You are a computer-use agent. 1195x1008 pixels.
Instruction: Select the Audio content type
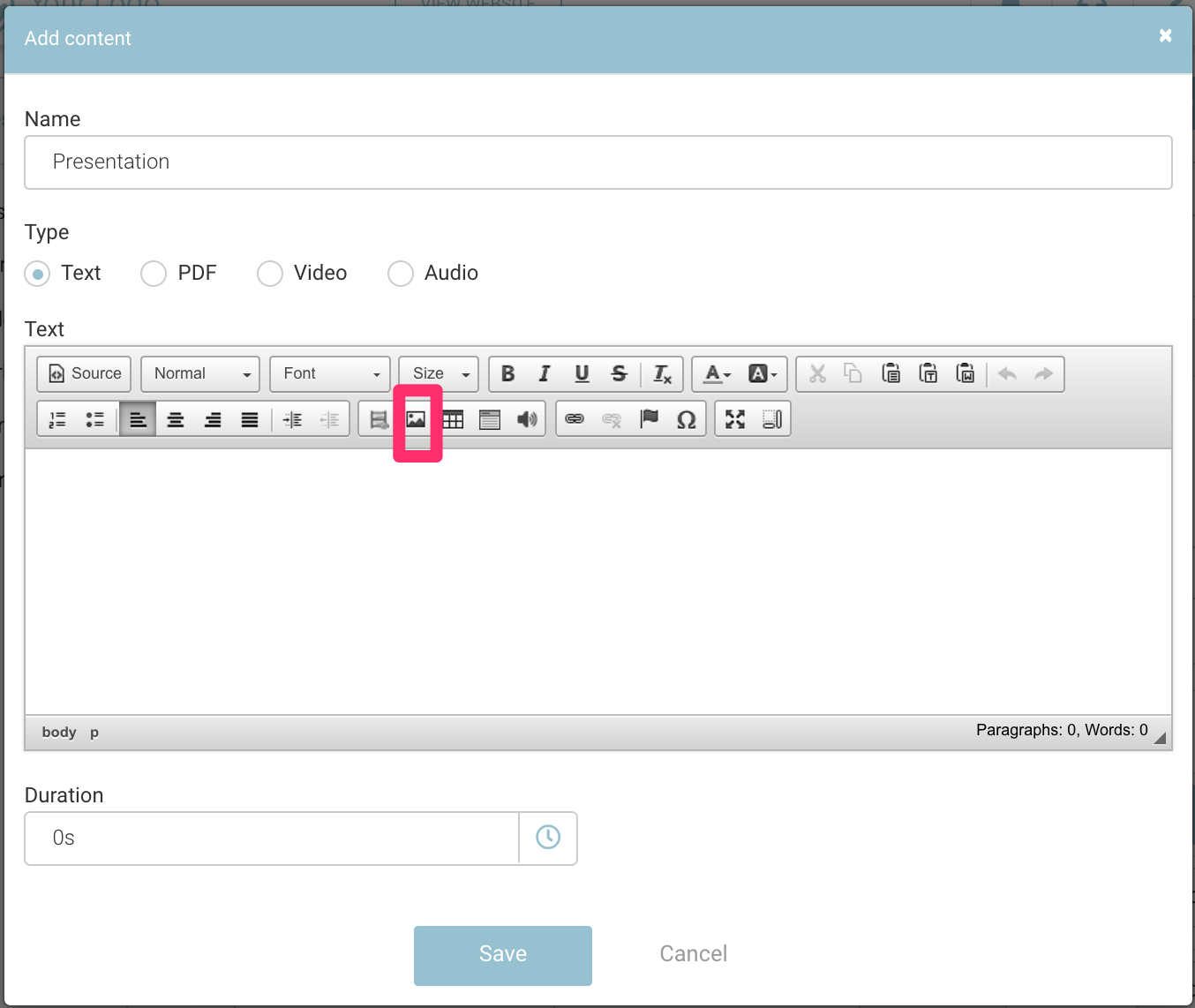pyautogui.click(x=401, y=274)
